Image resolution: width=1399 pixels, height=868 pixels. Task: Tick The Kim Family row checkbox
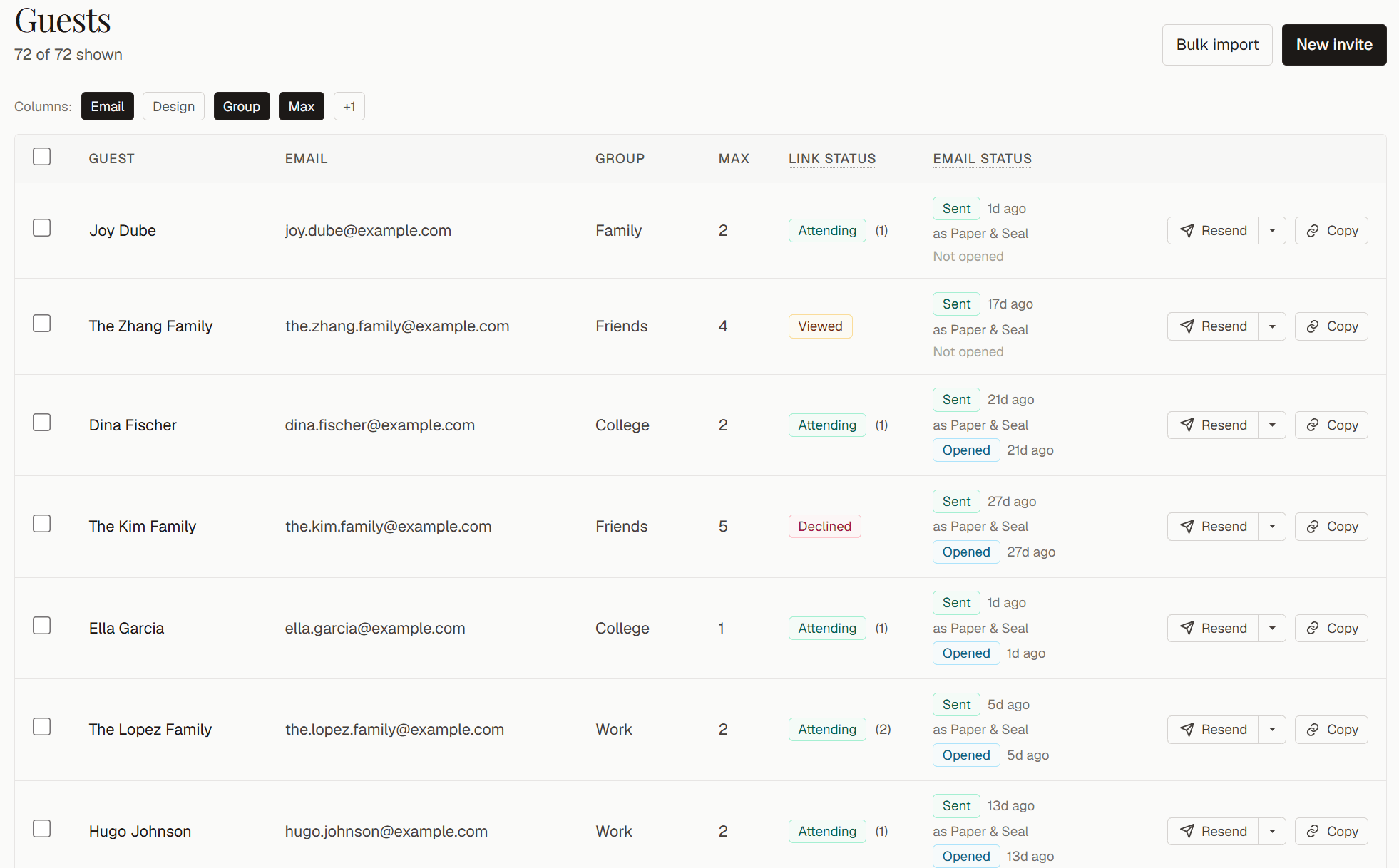coord(42,524)
